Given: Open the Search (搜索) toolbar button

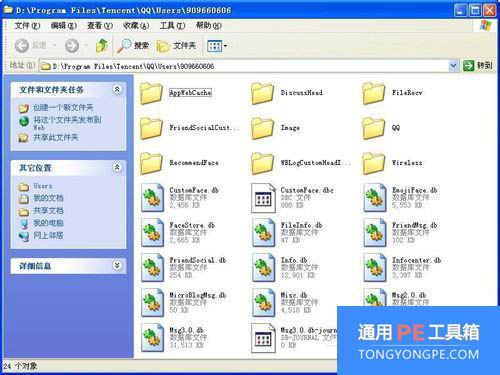Looking at the screenshot, I should pos(133,46).
